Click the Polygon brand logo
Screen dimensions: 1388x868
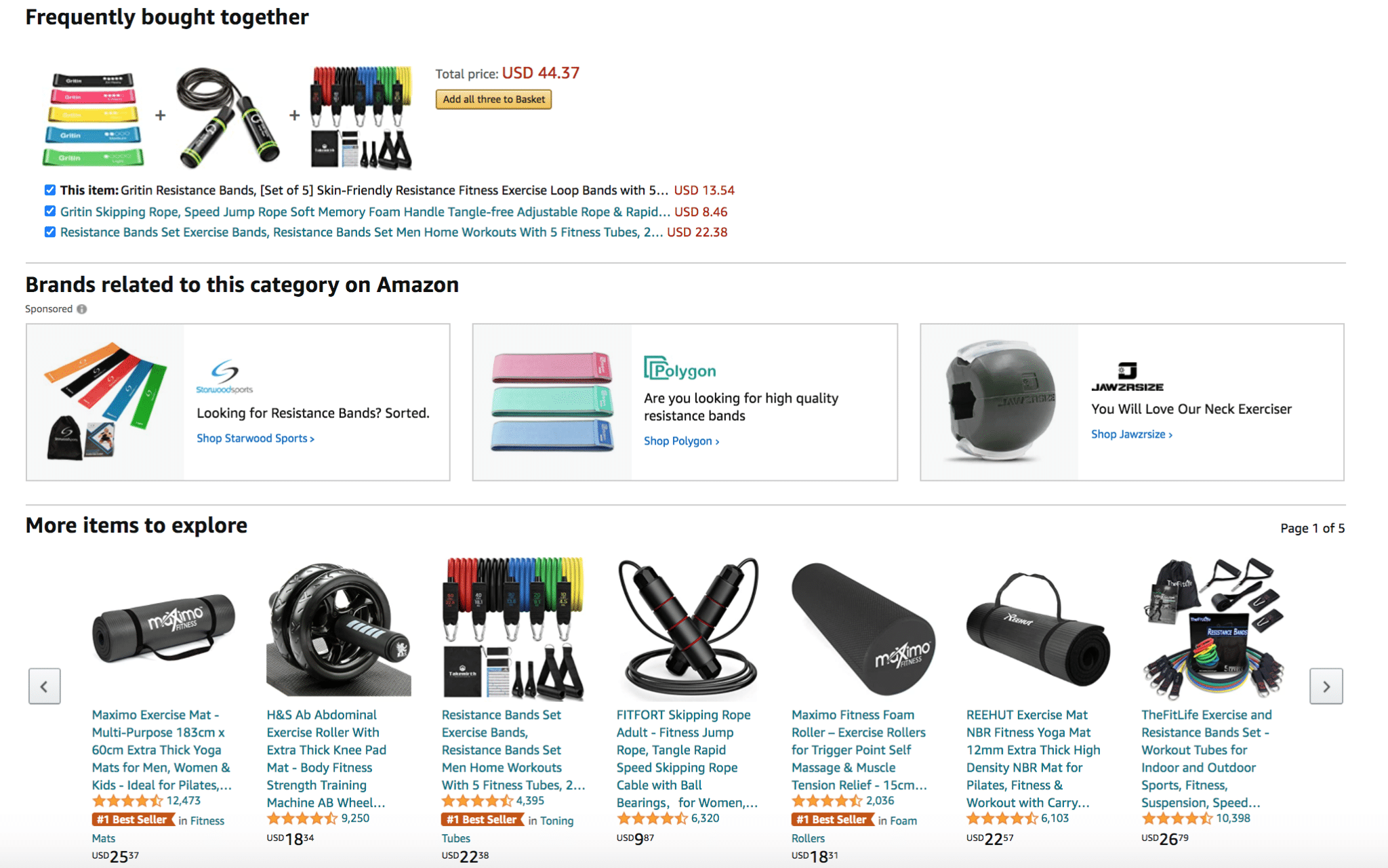680,369
